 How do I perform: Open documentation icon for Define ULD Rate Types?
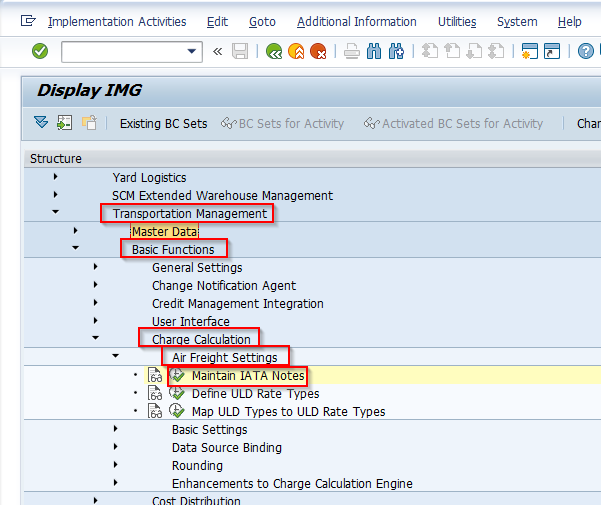(x=155, y=393)
